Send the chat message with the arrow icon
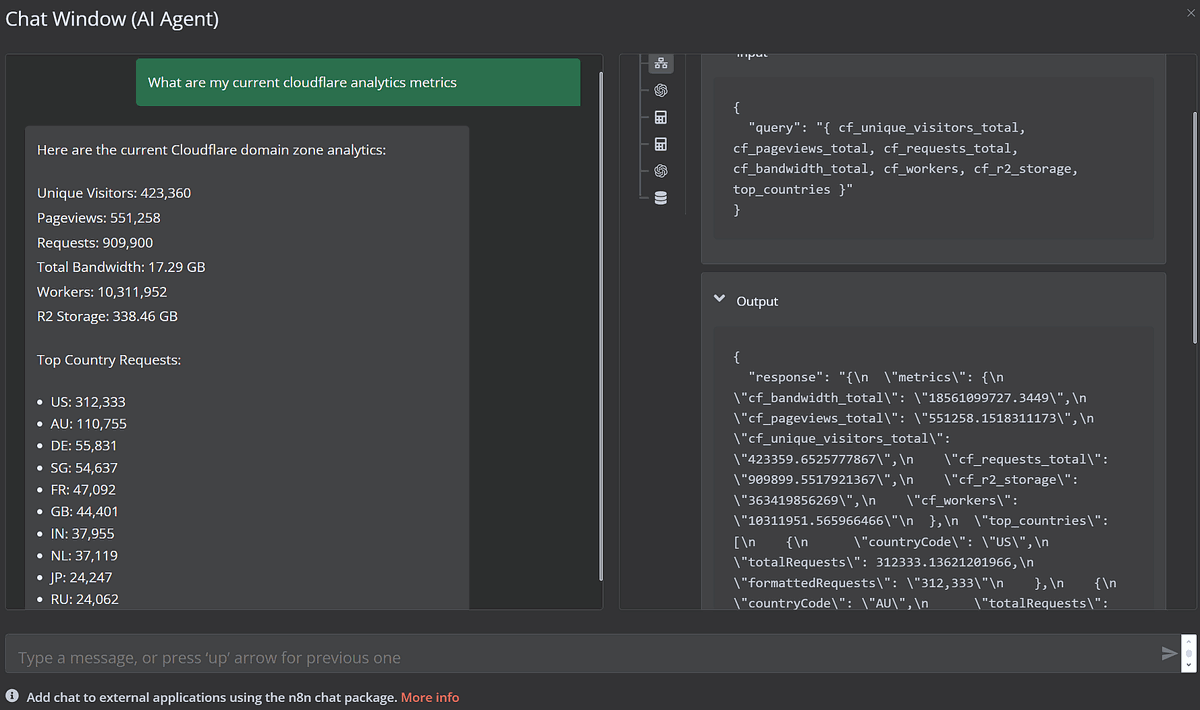This screenshot has height=710, width=1200. 1168,654
